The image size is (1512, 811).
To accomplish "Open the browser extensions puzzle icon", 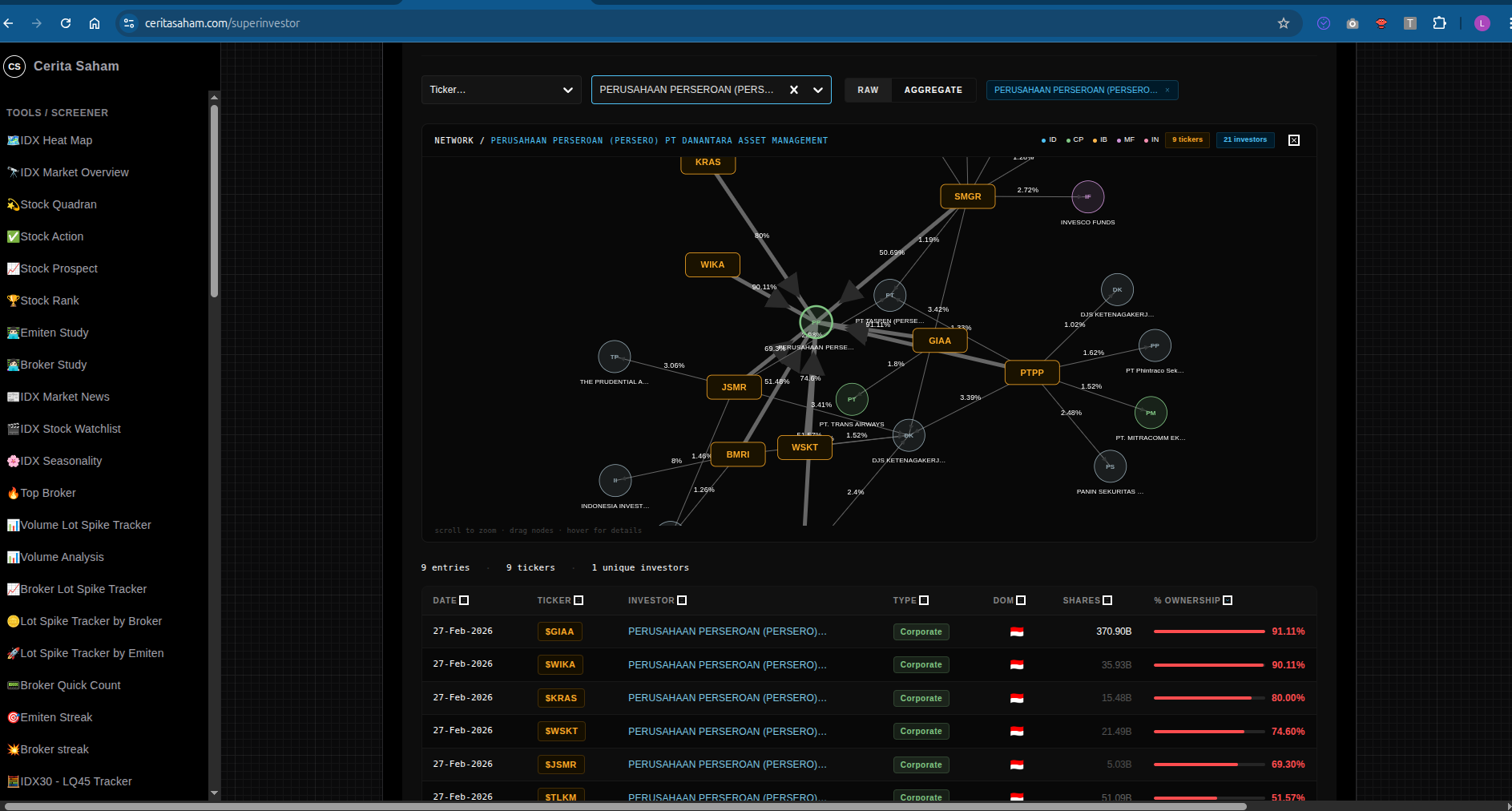I will 1439,23.
